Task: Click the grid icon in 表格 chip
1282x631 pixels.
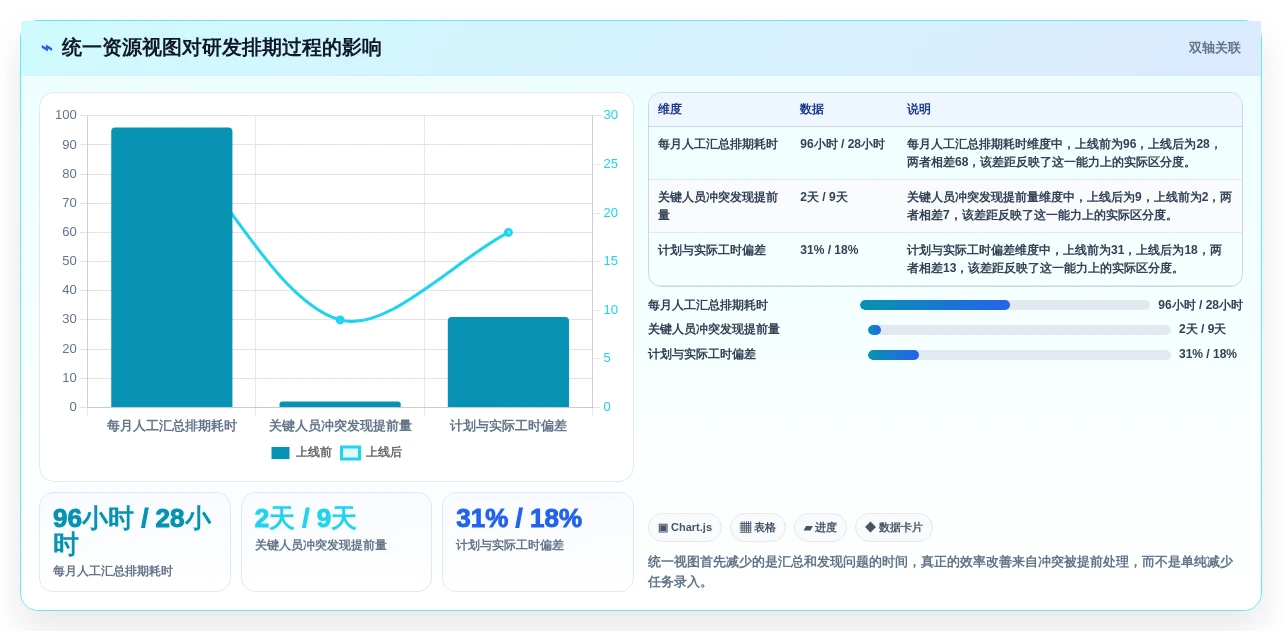Action: coord(745,527)
